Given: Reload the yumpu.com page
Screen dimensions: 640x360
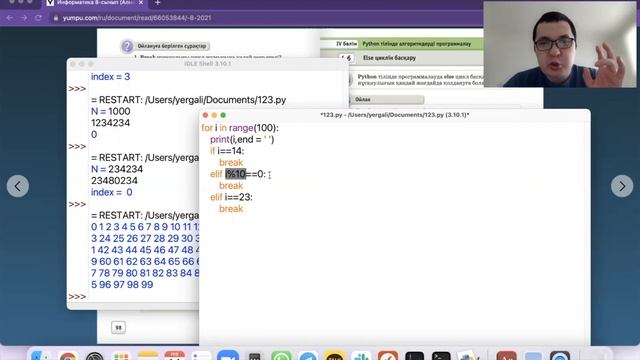Looking at the screenshot, I should pyautogui.click(x=38, y=18).
